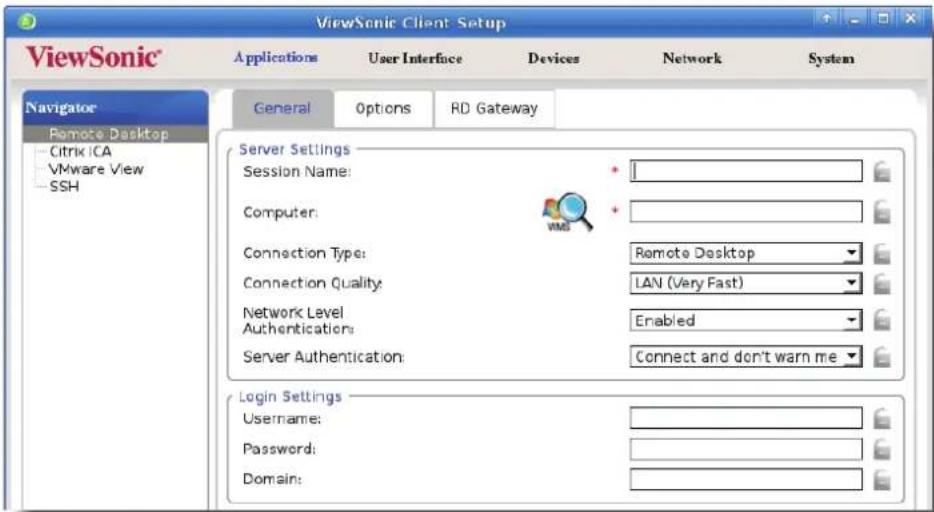The width and height of the screenshot is (934, 512).
Task: Click the title bar up-arrow rollup button
Action: (x=826, y=19)
